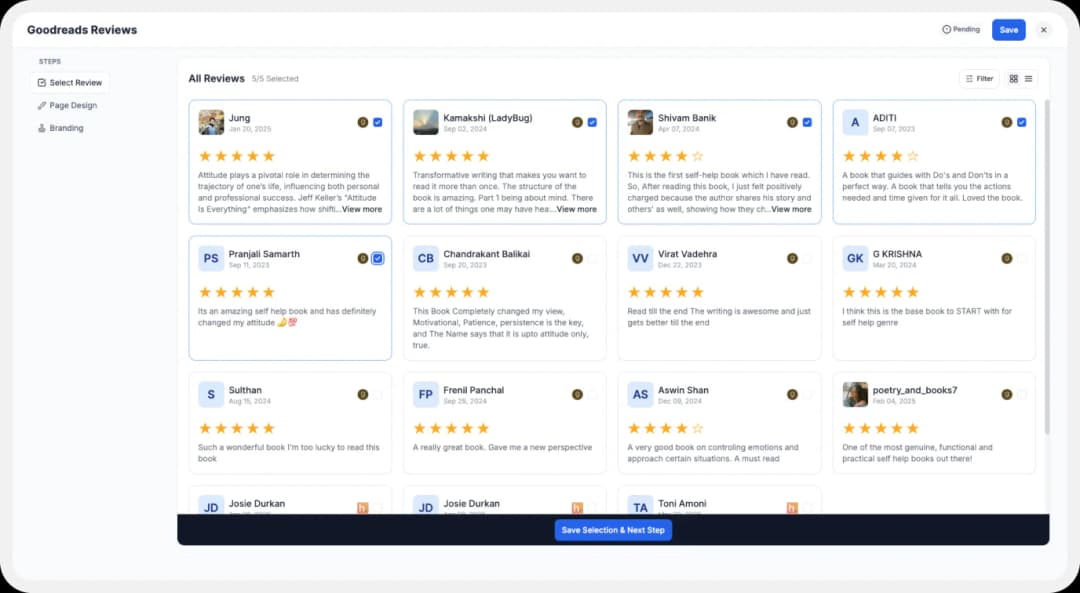Click poetry_and_books7's avatar thumbnail
The height and width of the screenshot is (593, 1080).
(x=855, y=395)
